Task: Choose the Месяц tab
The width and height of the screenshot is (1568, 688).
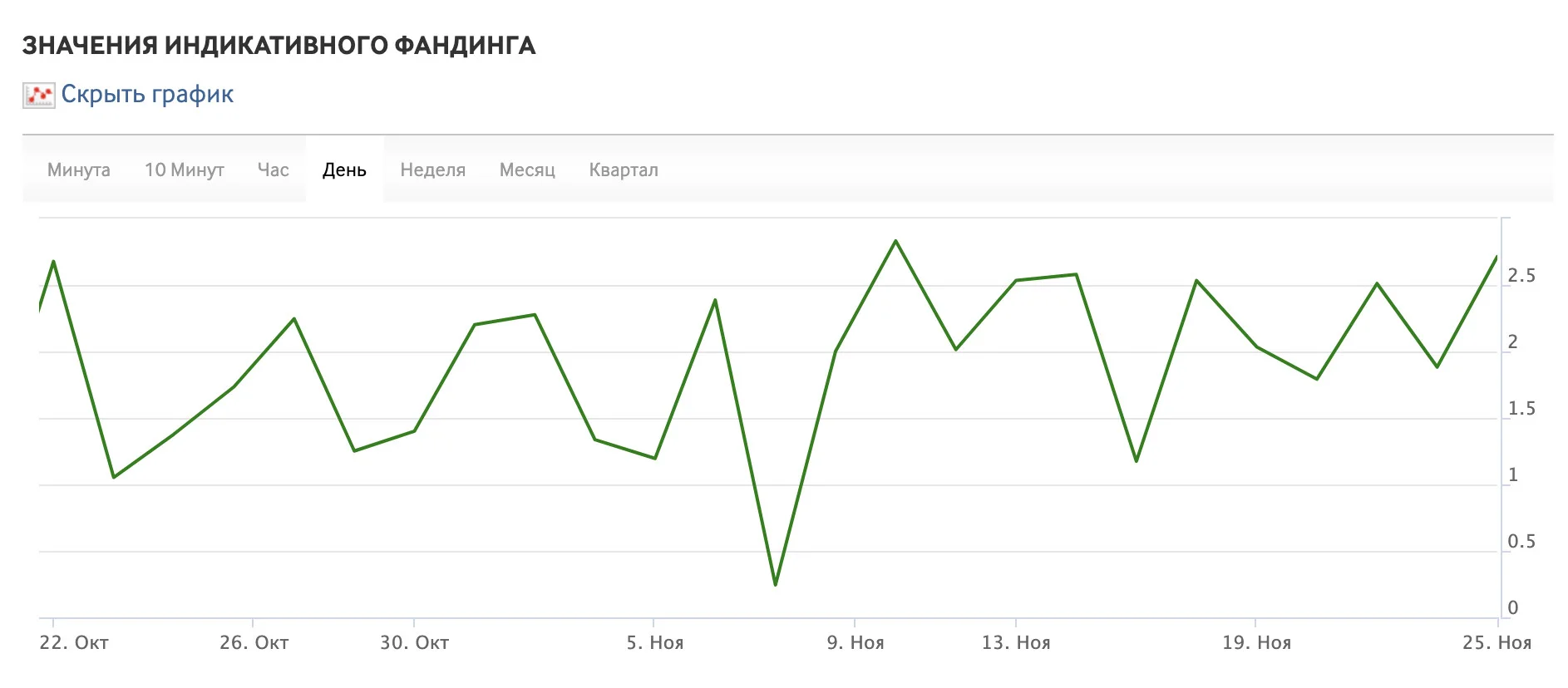Action: [x=527, y=170]
